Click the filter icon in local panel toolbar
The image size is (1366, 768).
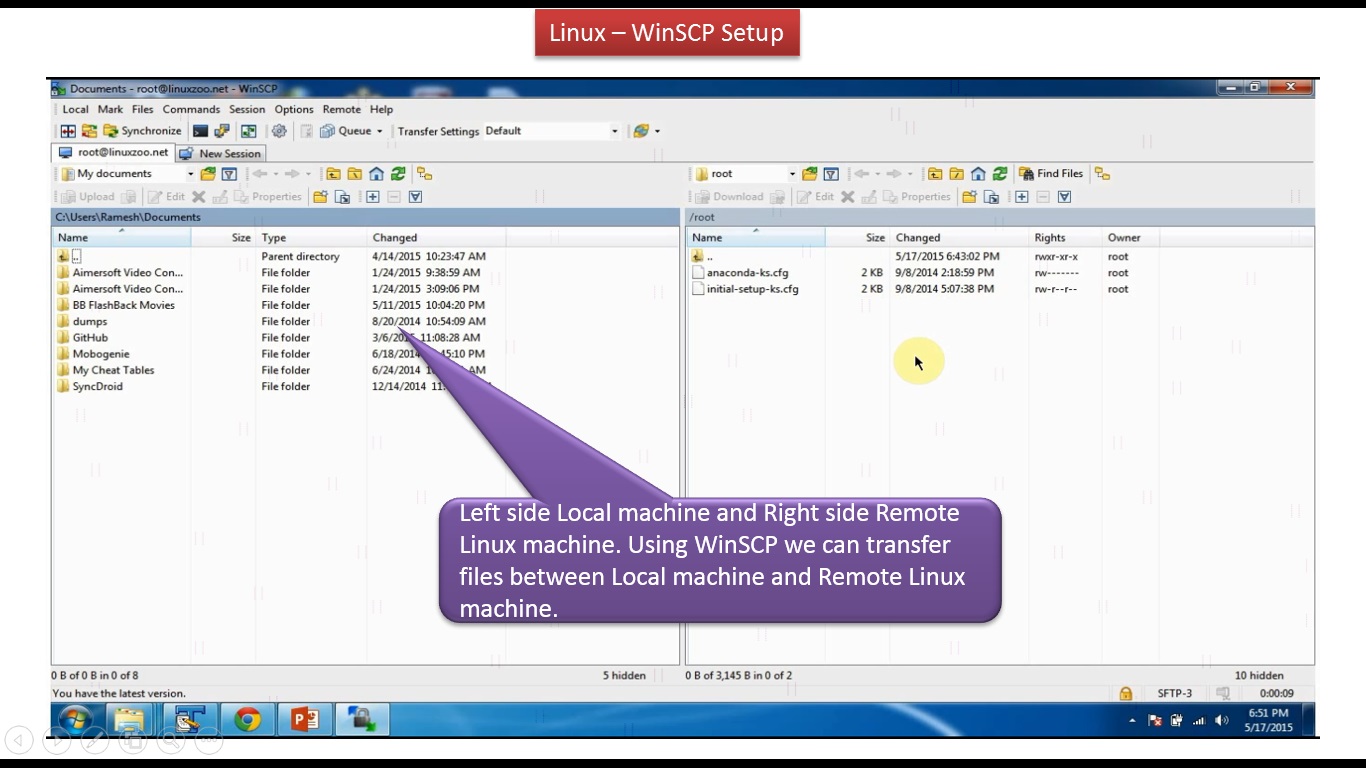click(229, 174)
